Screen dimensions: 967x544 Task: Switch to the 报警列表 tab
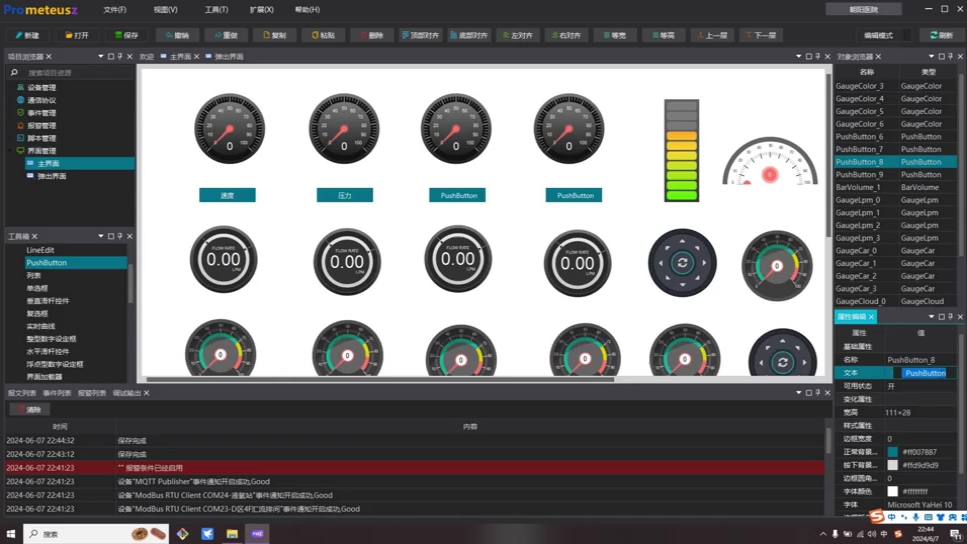pos(92,393)
